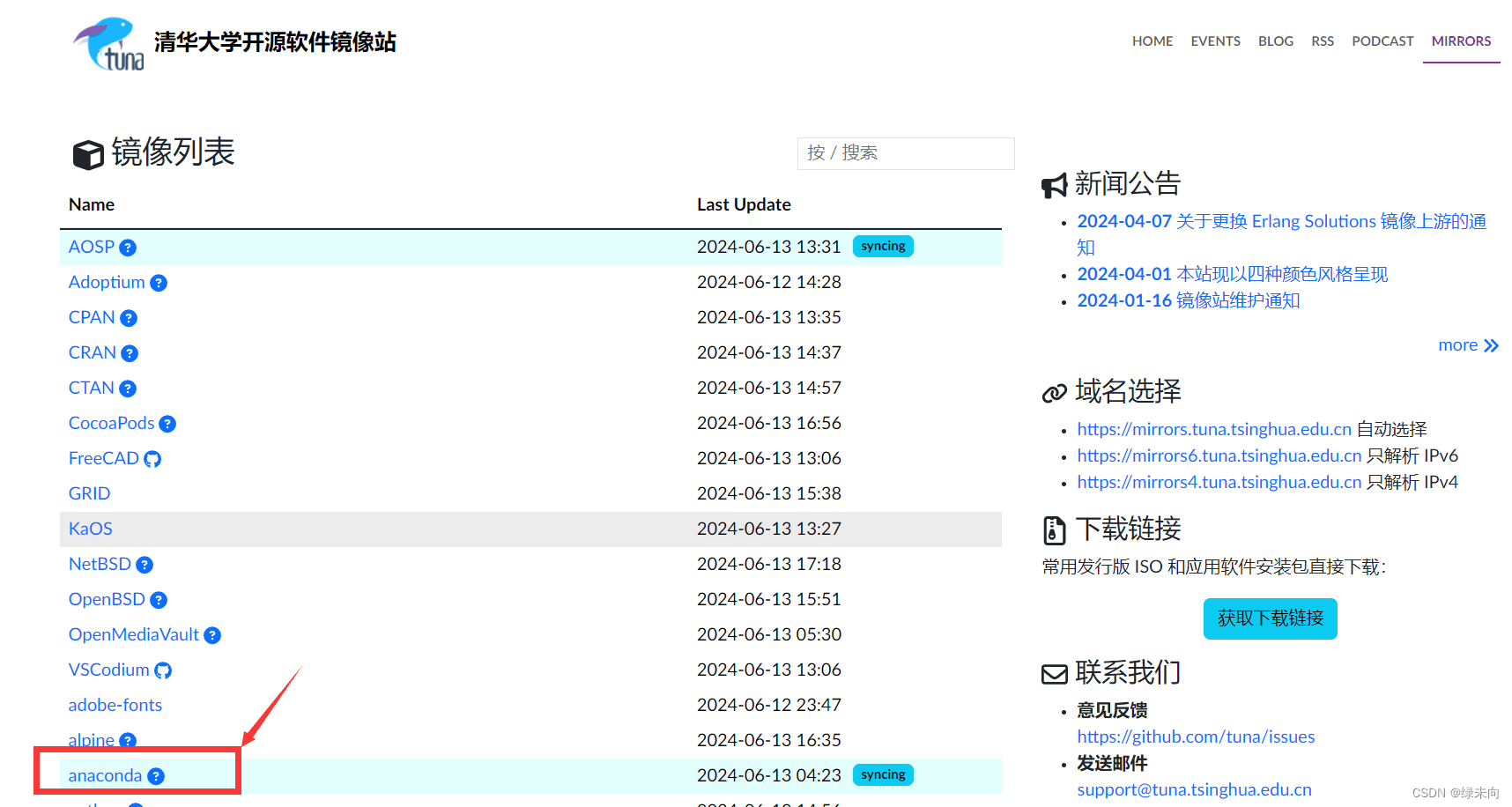Open the OpenMediaVault mirror
This screenshot has width=1512, height=807.
pyautogui.click(x=134, y=634)
